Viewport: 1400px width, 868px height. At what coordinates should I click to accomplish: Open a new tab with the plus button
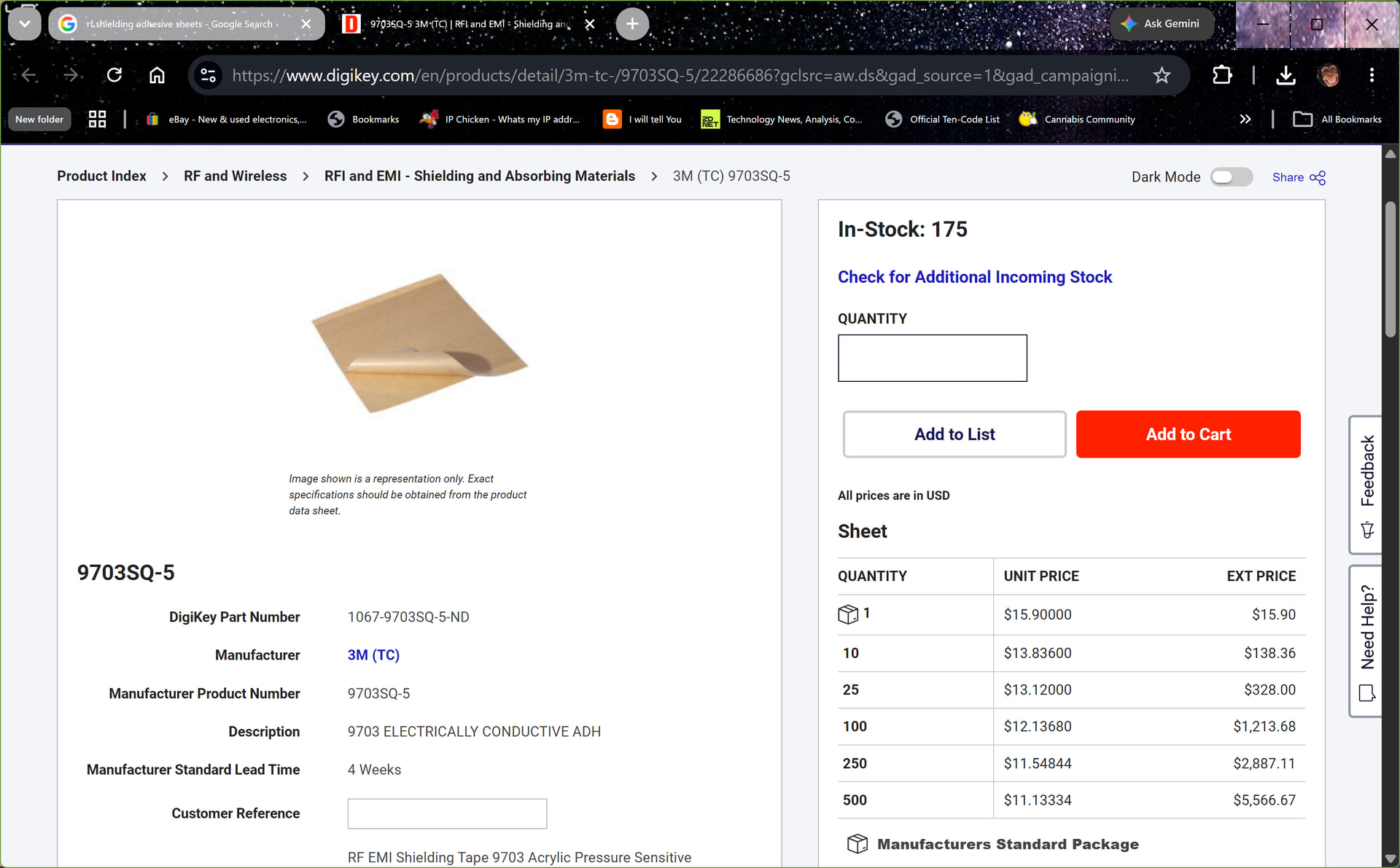[x=632, y=24]
